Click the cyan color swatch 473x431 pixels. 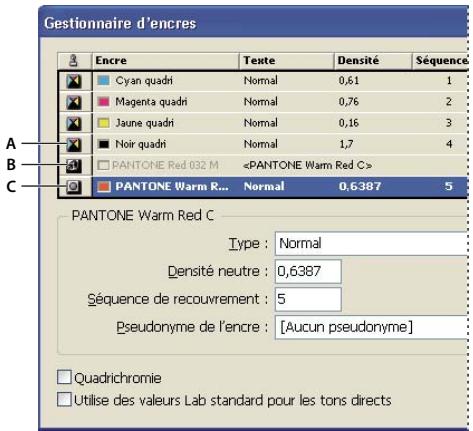103,81
